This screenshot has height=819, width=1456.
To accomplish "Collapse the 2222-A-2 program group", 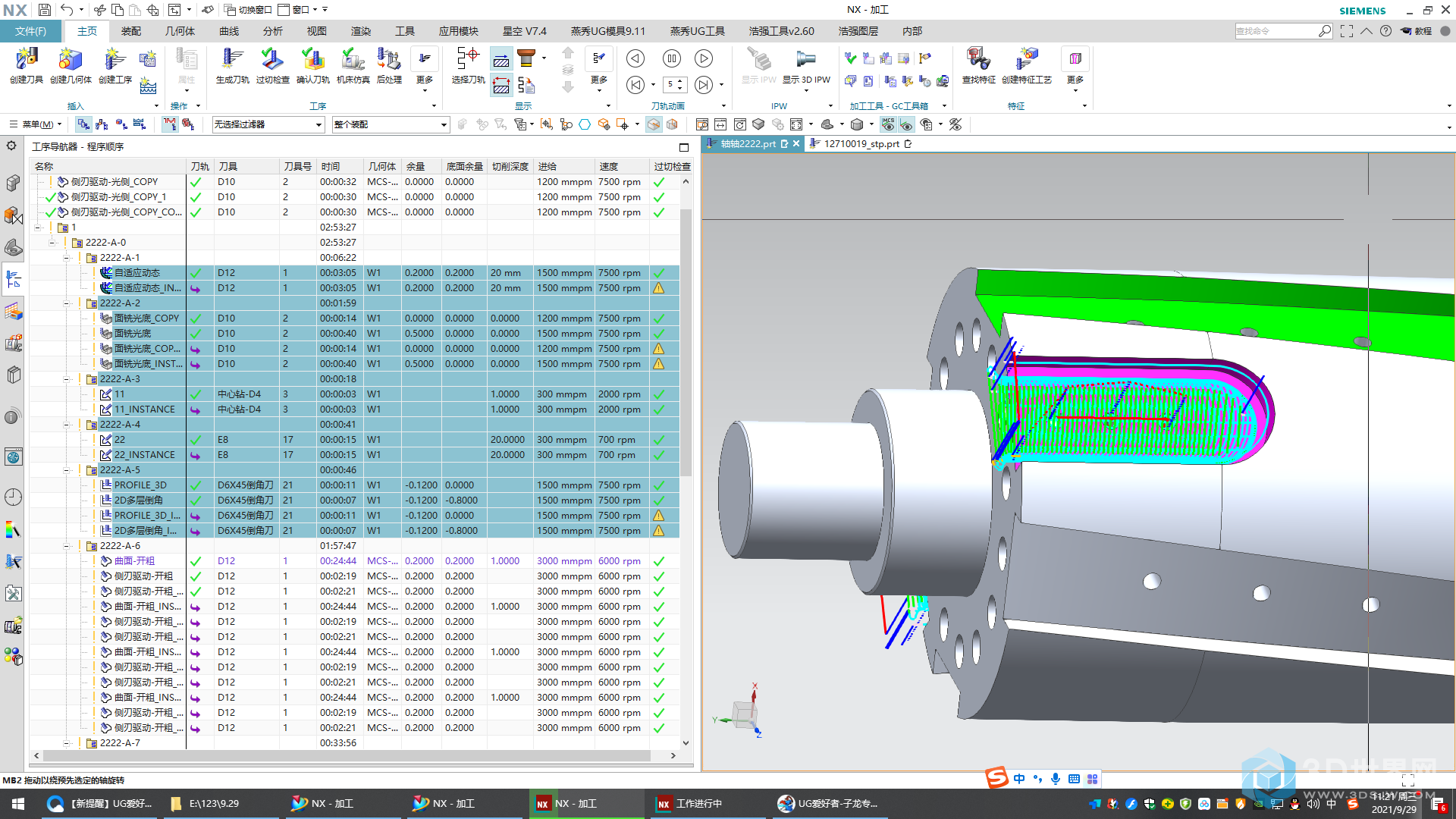I will tap(67, 303).
